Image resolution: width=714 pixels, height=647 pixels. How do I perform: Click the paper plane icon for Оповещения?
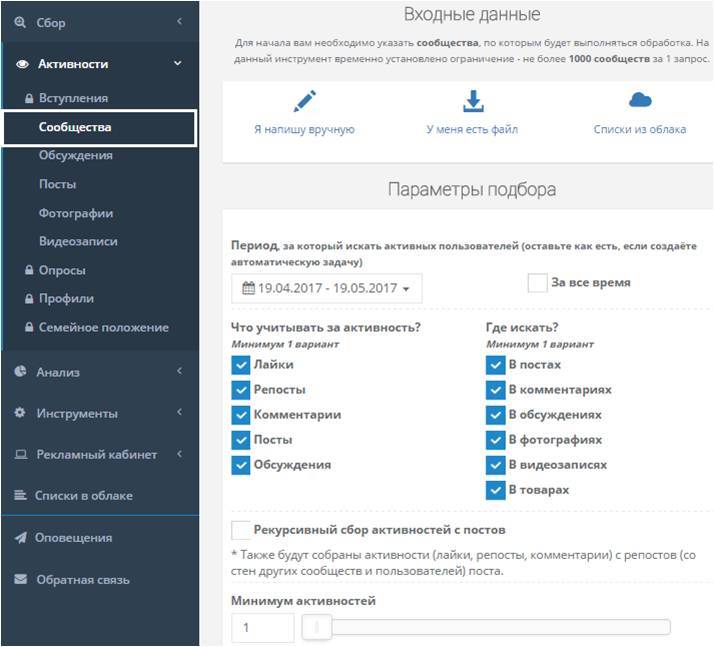coord(21,538)
